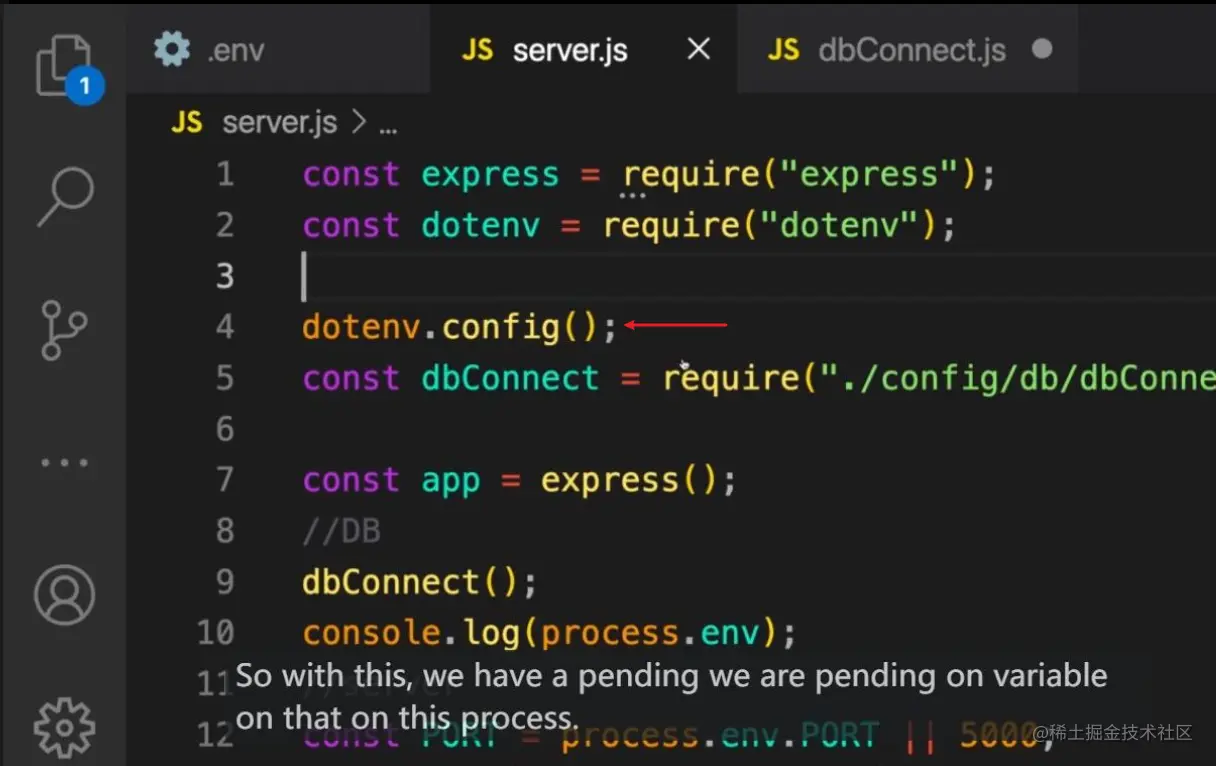Image resolution: width=1216 pixels, height=766 pixels.
Task: Click line number 7 in gutter
Action: click(225, 480)
